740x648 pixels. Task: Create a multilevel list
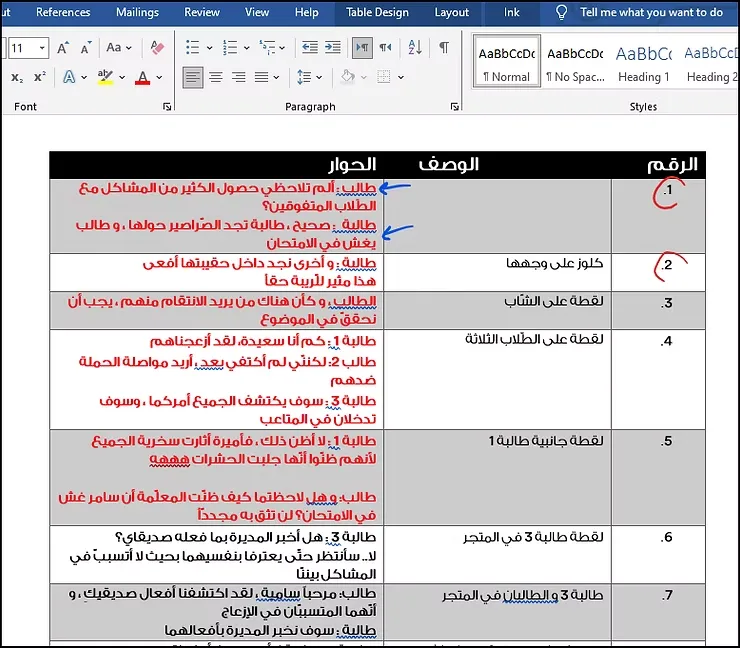click(267, 48)
